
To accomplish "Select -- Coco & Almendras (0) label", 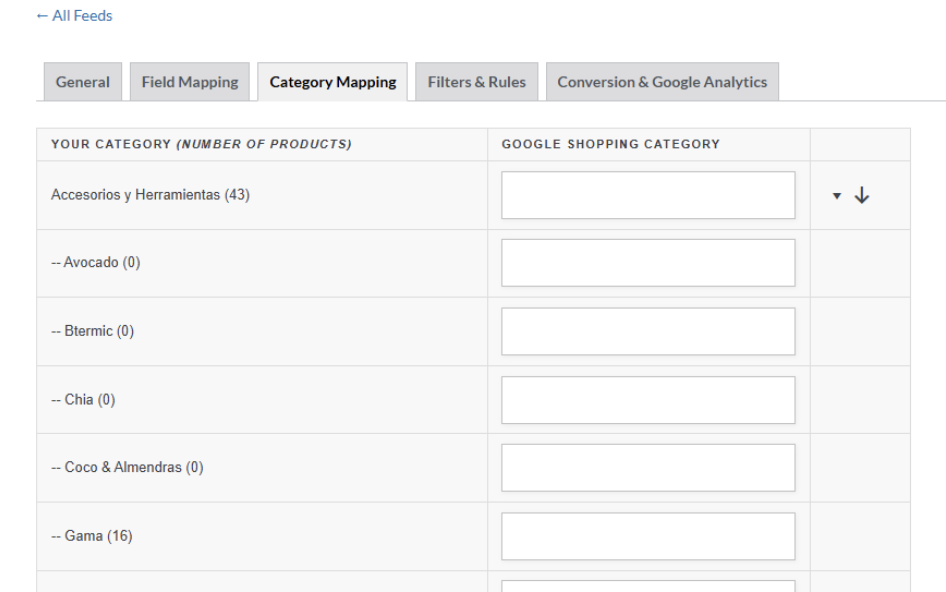I will point(127,468).
